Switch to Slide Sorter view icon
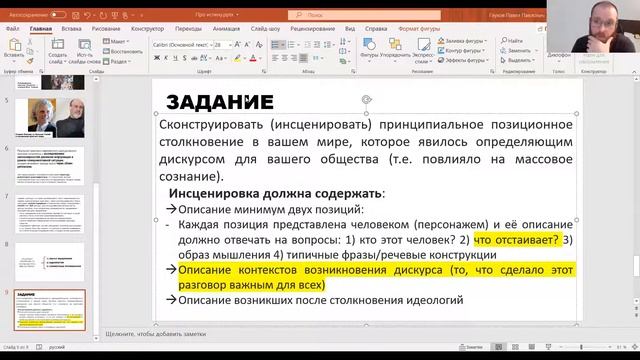640x360 pixels. coord(515,347)
